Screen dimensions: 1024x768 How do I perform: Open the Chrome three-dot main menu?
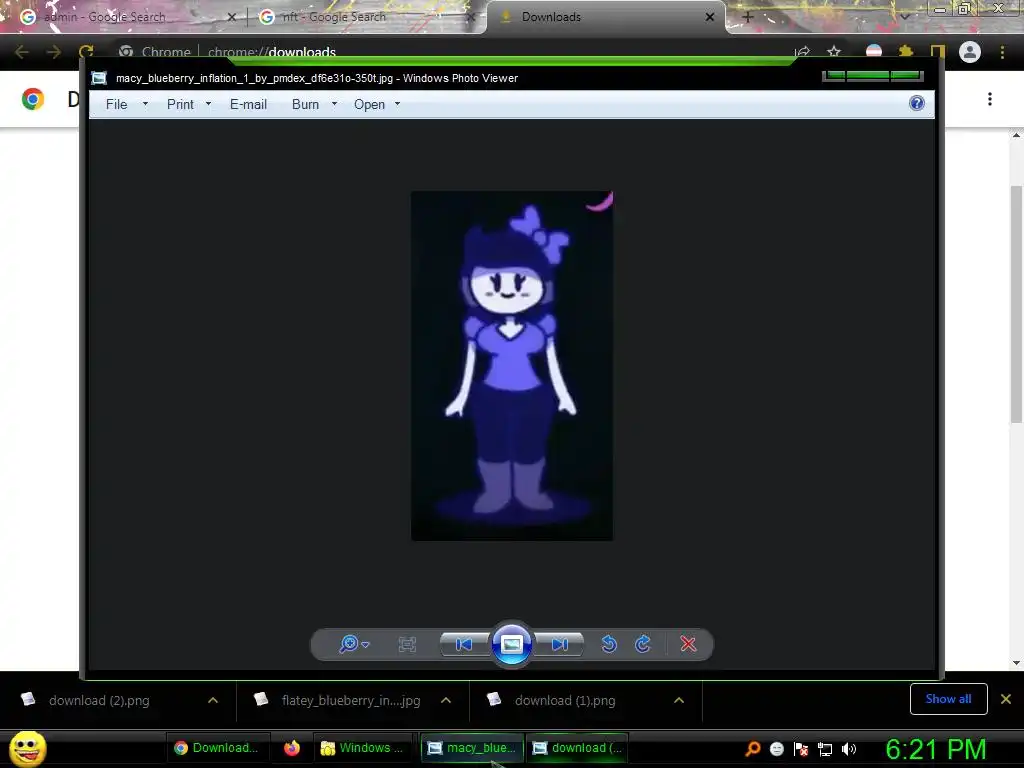1002,52
